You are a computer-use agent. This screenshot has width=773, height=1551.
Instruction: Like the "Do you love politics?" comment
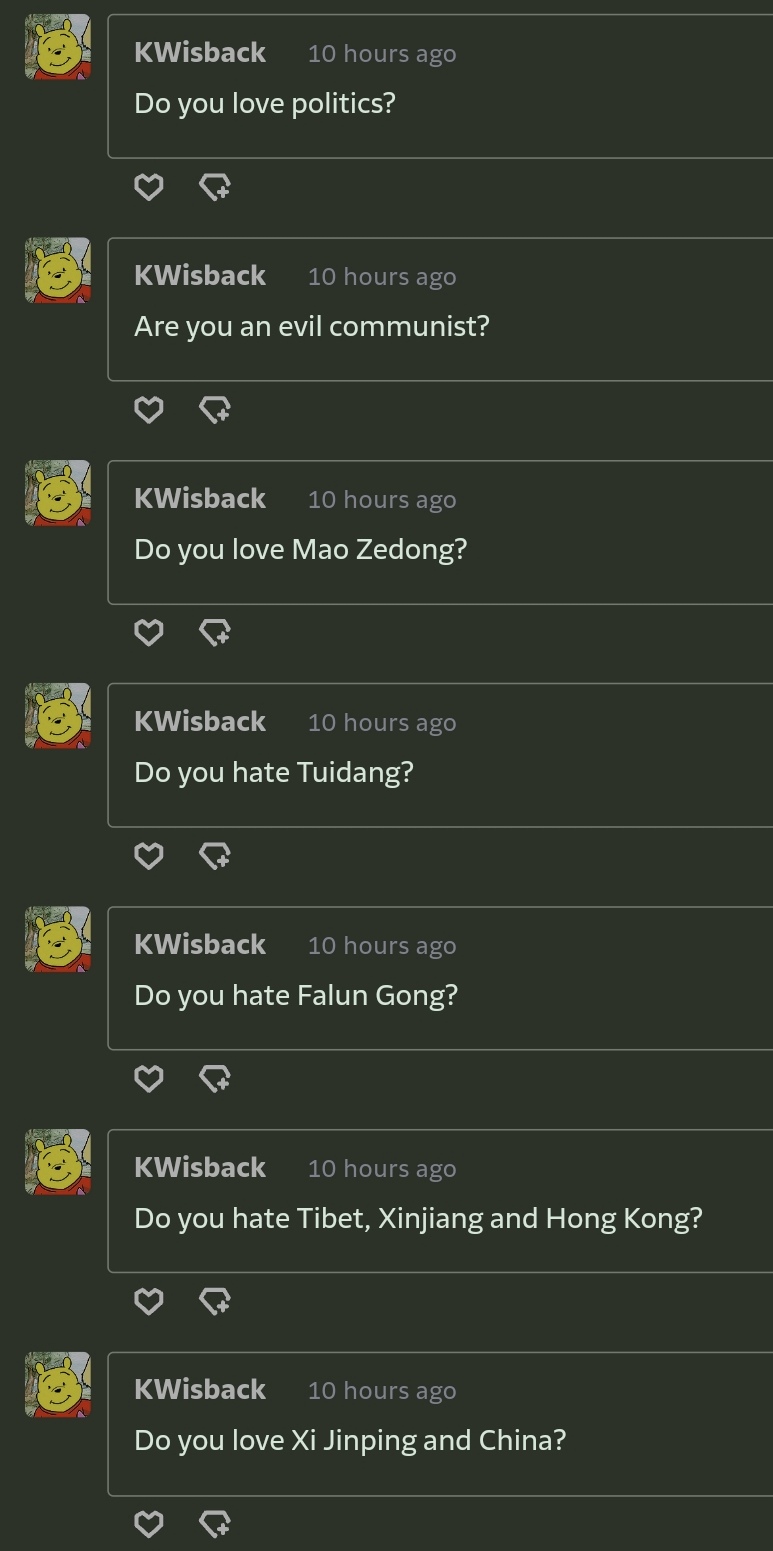pyautogui.click(x=148, y=187)
